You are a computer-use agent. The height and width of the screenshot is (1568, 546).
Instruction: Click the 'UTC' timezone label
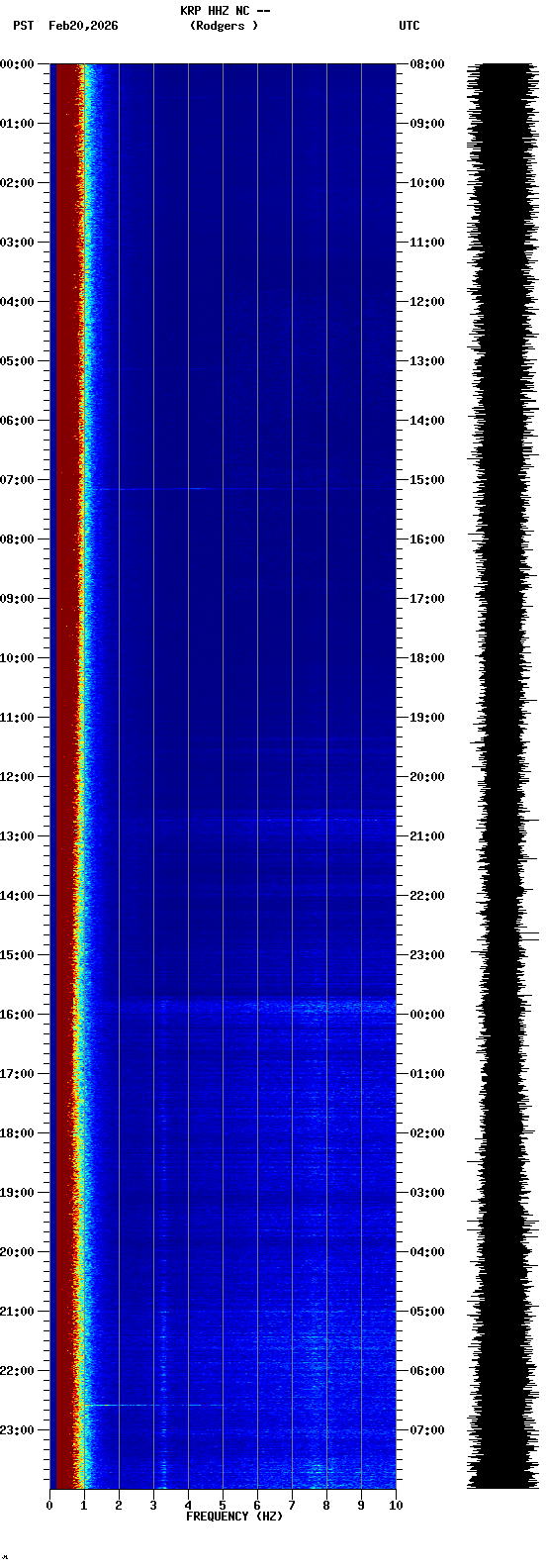(409, 26)
